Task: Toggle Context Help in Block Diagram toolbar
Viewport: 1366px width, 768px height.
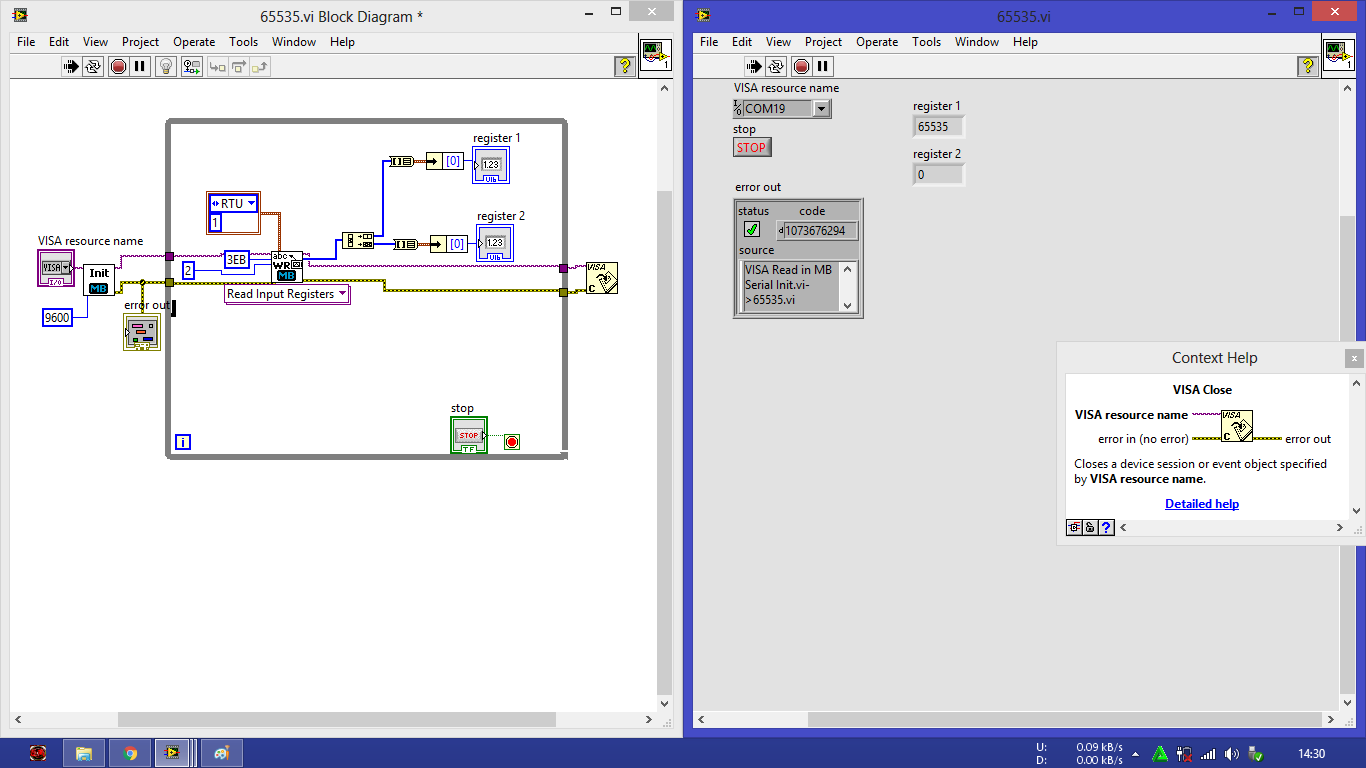Action: point(625,66)
